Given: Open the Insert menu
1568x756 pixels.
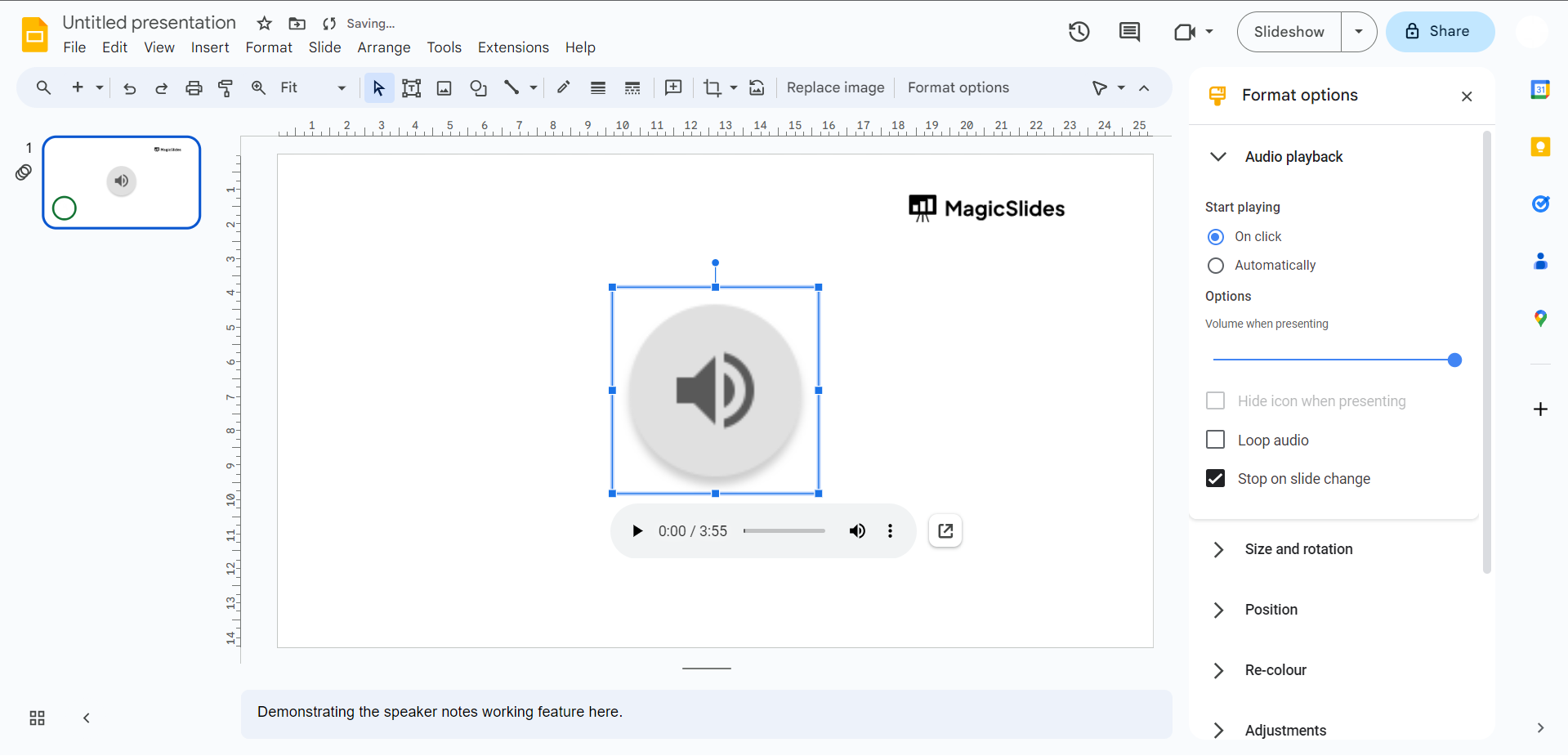Looking at the screenshot, I should click(x=210, y=47).
